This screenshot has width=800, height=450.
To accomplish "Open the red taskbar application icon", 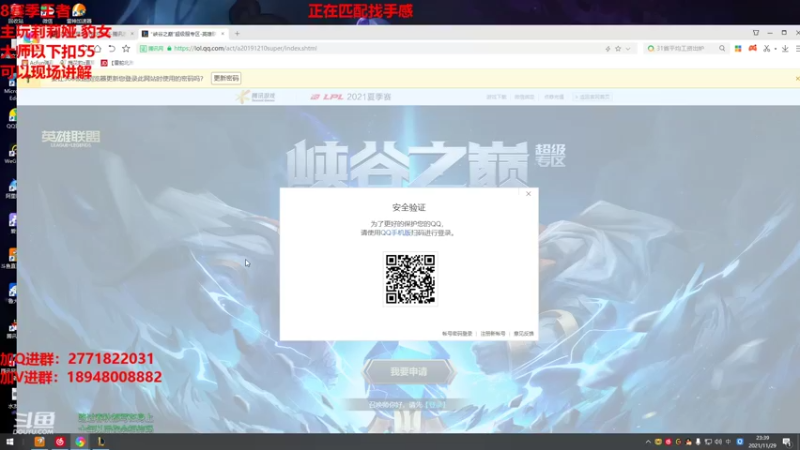I will [x=60, y=442].
